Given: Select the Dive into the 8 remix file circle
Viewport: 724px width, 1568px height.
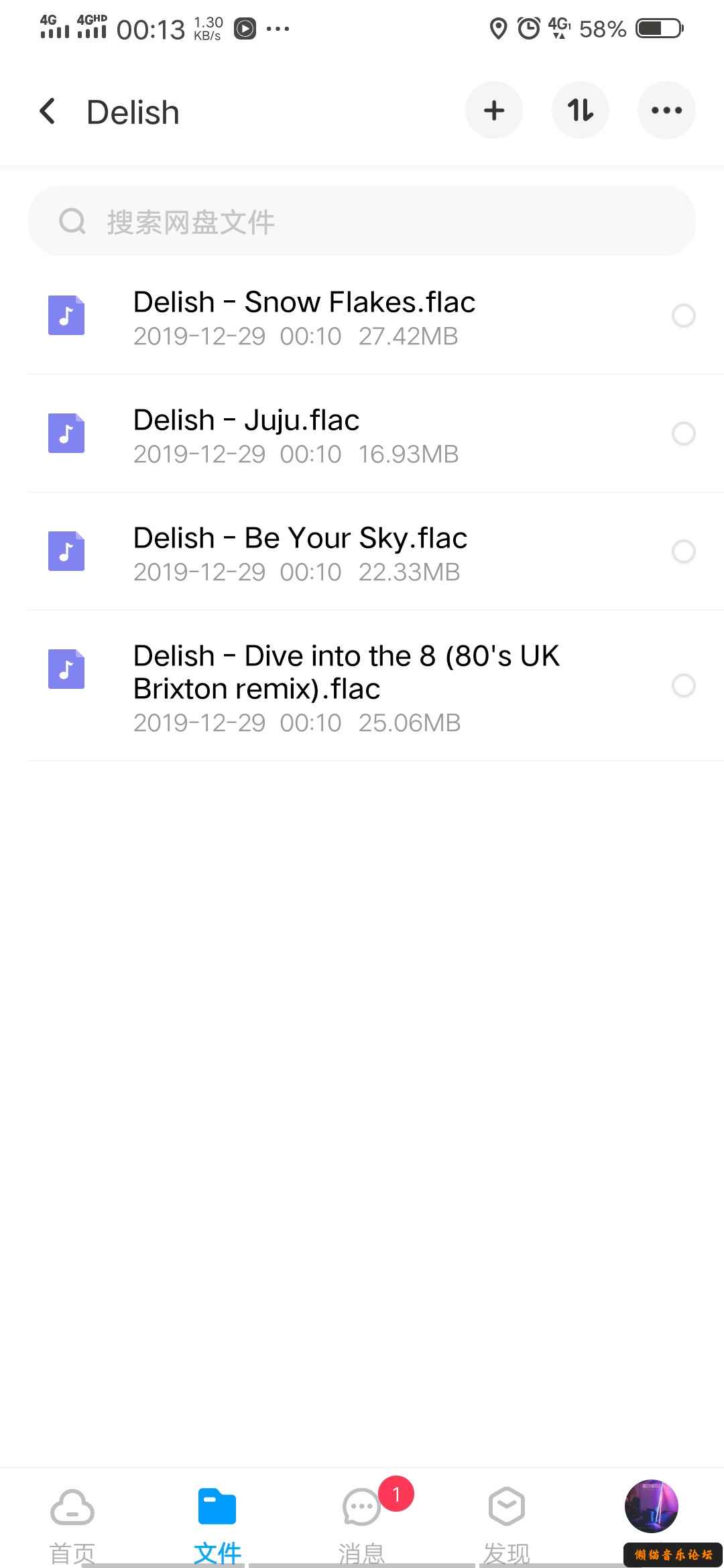Looking at the screenshot, I should (x=684, y=685).
